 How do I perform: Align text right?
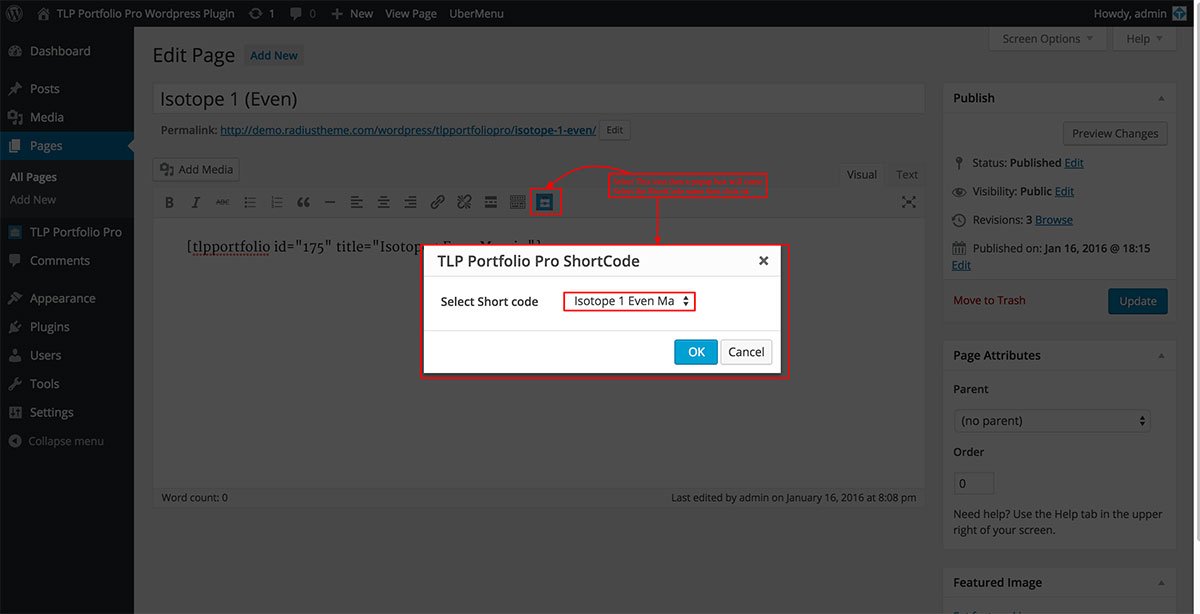click(410, 202)
